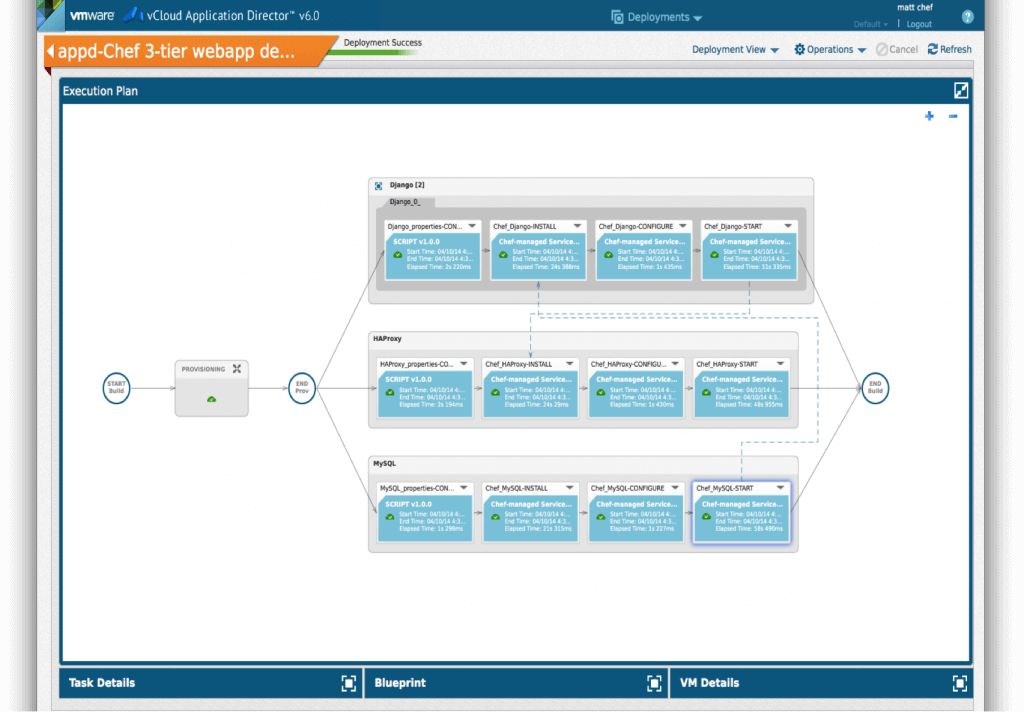Expand the Task Details panel
1024x712 pixels.
pos(348,683)
